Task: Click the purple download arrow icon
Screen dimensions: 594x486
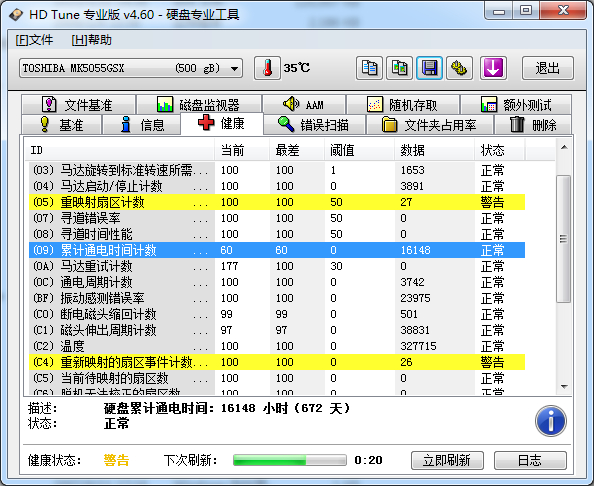Action: point(493,68)
